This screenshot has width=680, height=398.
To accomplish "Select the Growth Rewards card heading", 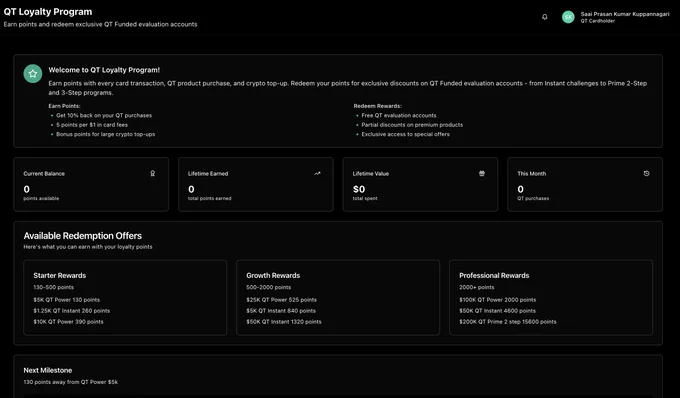I will point(273,275).
